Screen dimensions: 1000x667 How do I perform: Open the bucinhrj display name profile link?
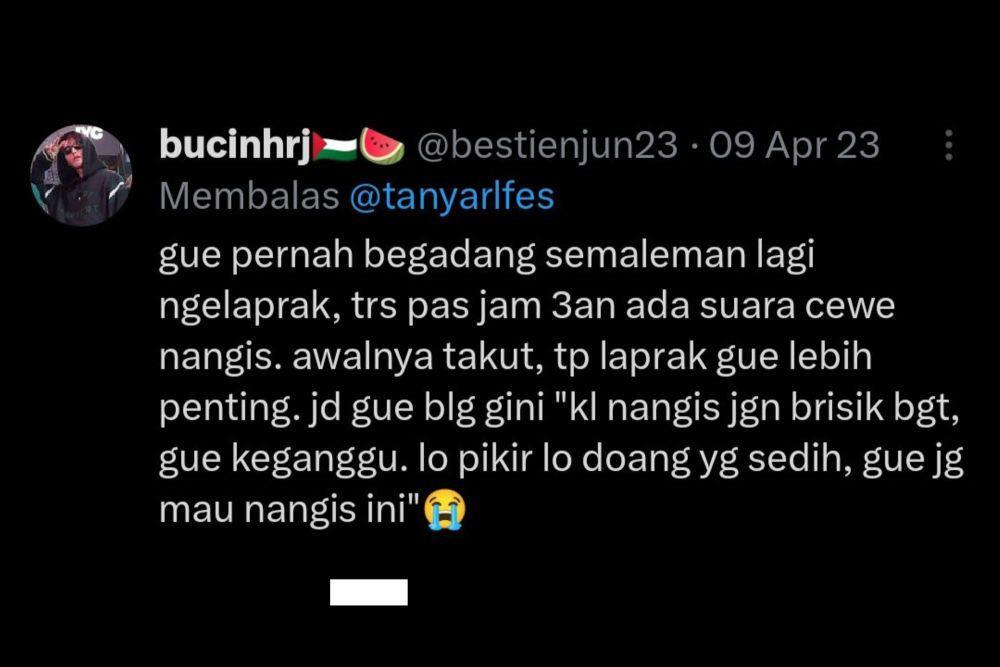tap(235, 146)
